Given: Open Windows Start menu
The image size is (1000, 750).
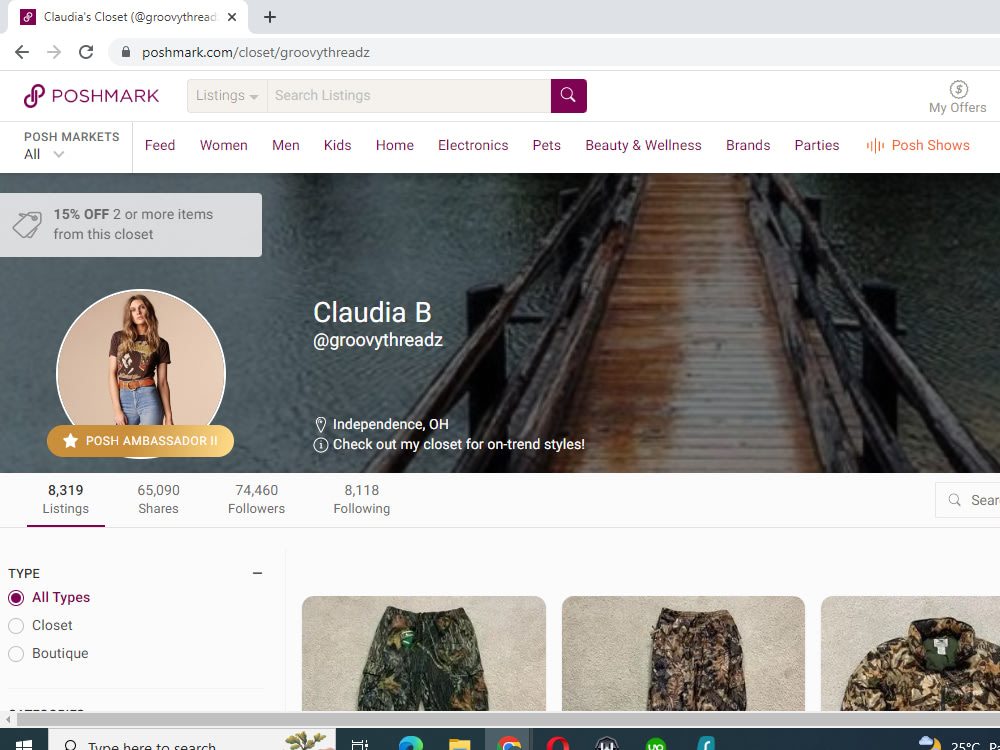Looking at the screenshot, I should pyautogui.click(x=24, y=744).
